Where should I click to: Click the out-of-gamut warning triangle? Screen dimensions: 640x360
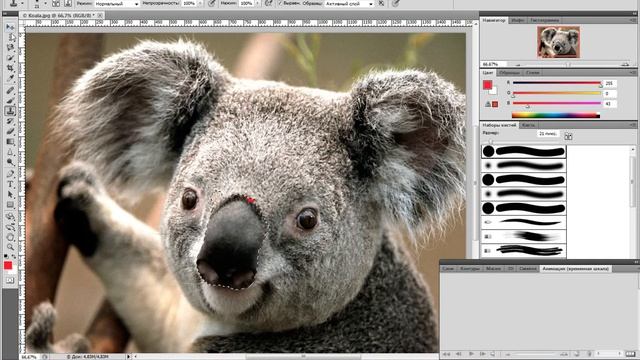487,104
